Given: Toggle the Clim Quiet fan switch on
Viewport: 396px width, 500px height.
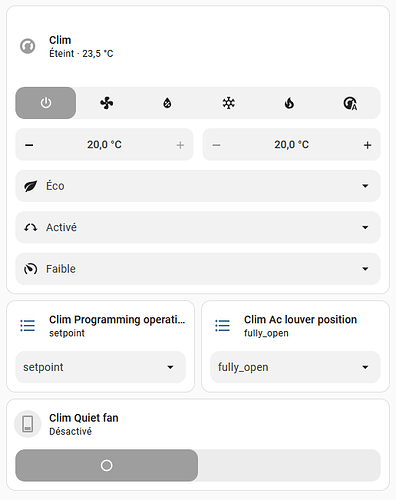Looking at the screenshot, I should point(198,465).
